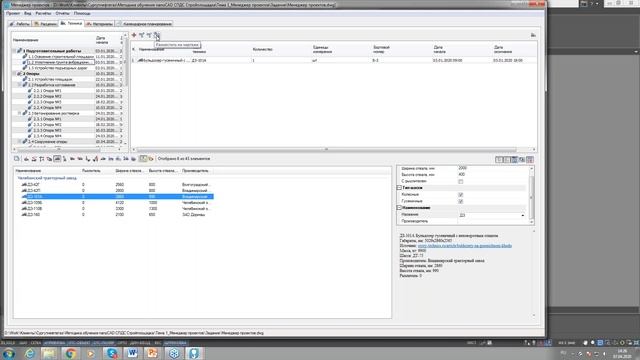Open PowerPoint from the taskbar
The height and width of the screenshot is (360, 640).
(x=153, y=353)
